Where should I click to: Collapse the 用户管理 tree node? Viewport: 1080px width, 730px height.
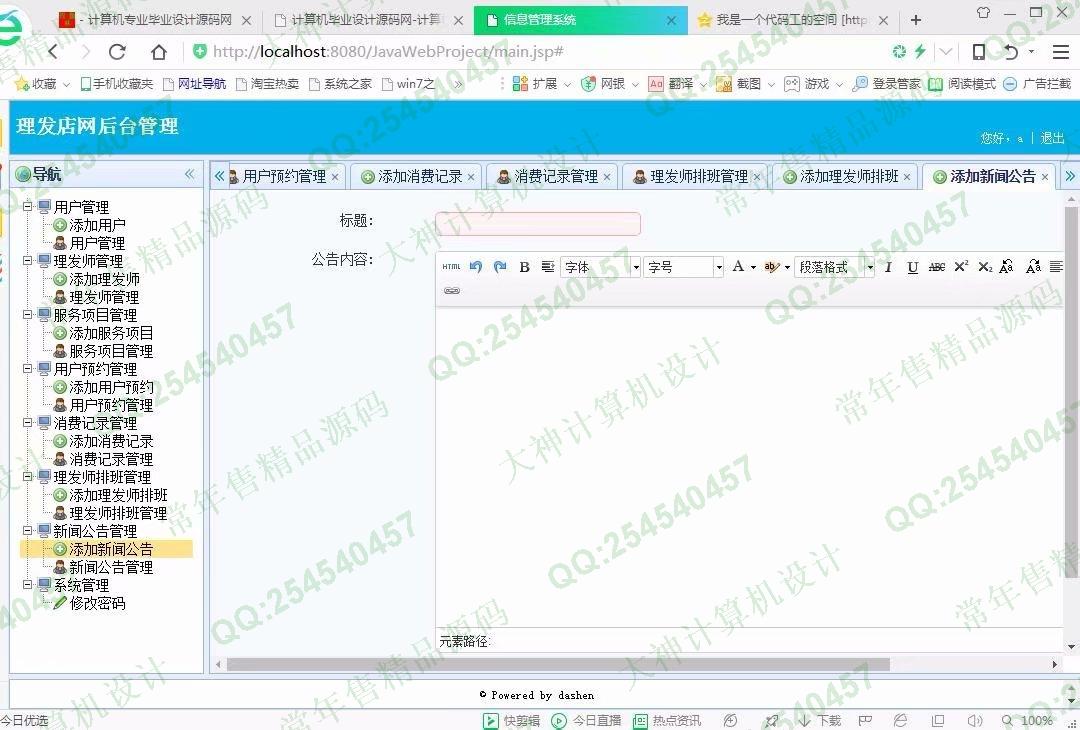click(x=28, y=207)
